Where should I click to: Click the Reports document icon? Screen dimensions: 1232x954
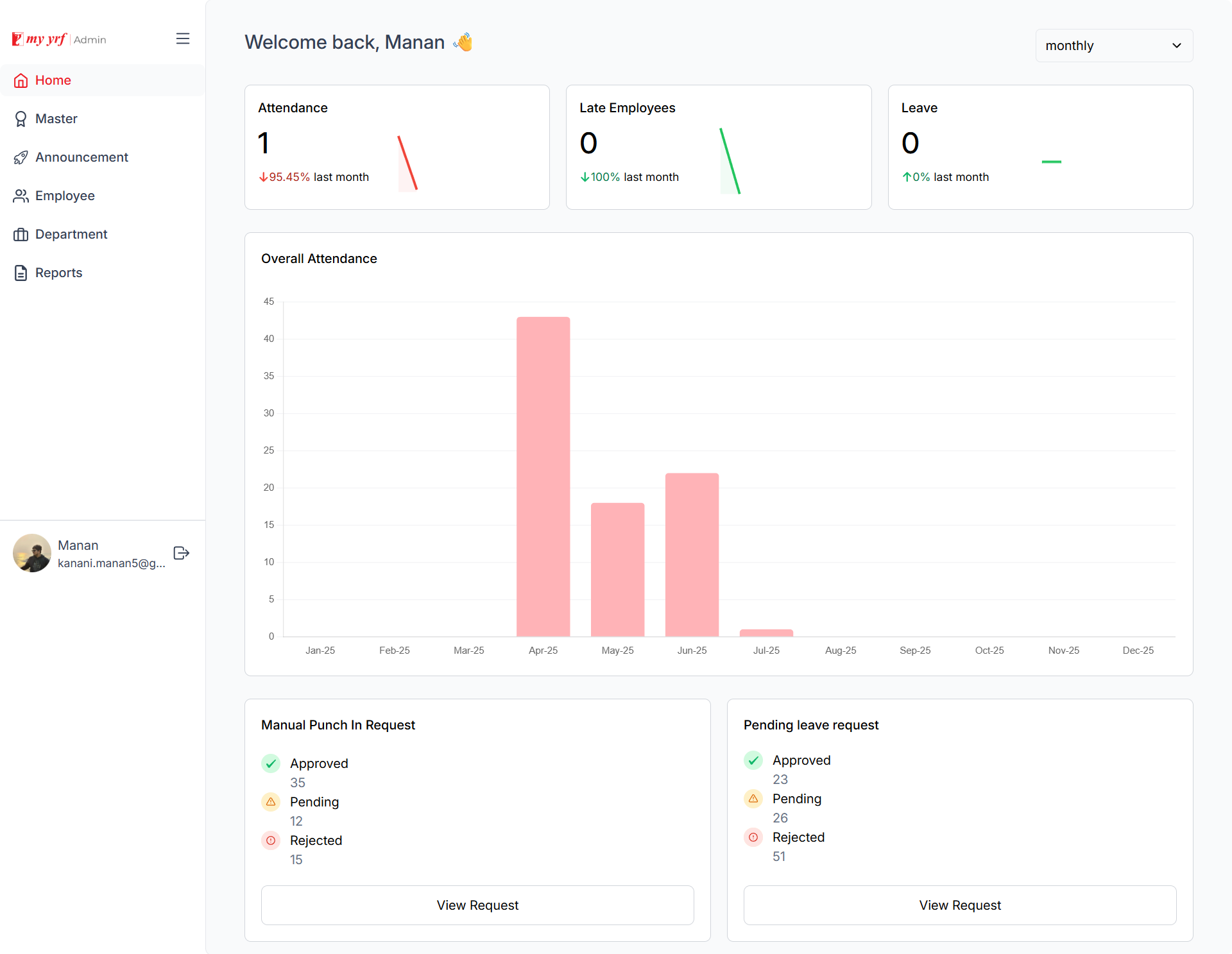pyautogui.click(x=21, y=273)
